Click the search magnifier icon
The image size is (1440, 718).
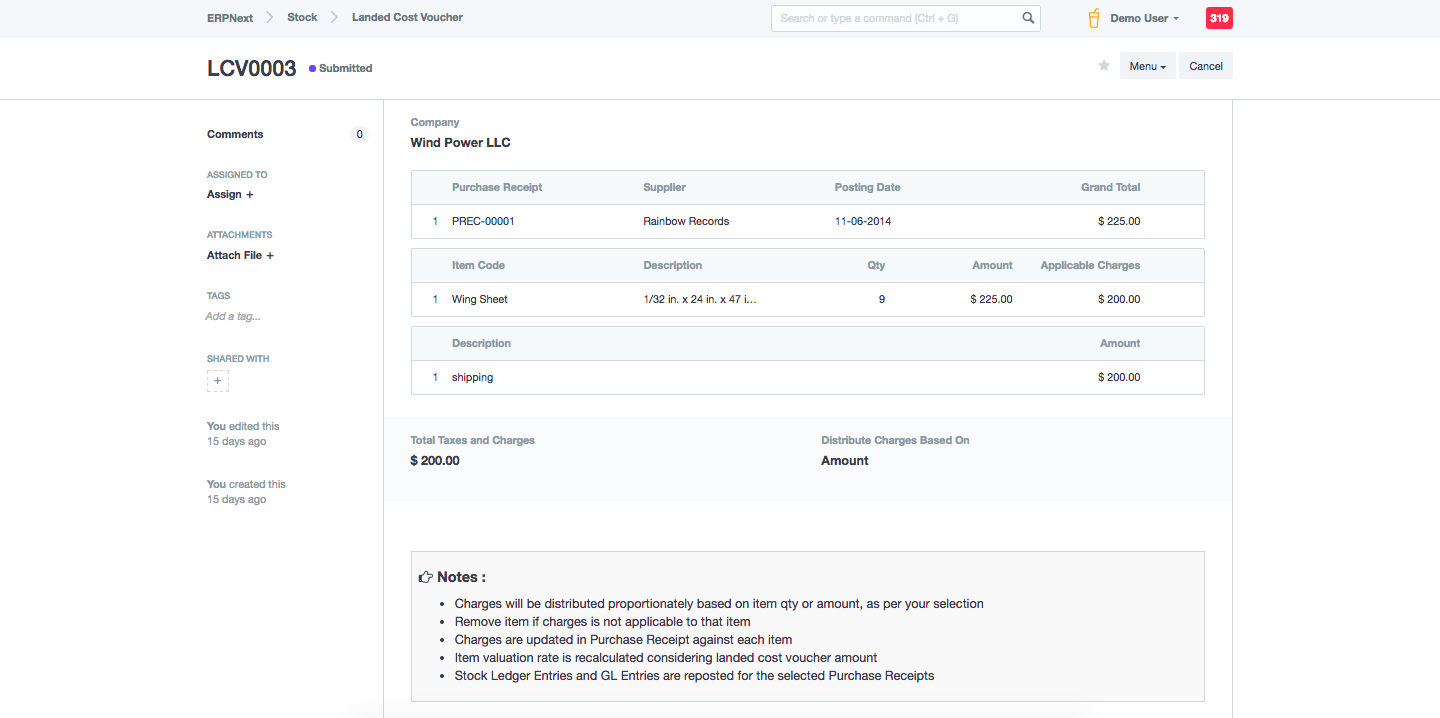pos(1028,18)
